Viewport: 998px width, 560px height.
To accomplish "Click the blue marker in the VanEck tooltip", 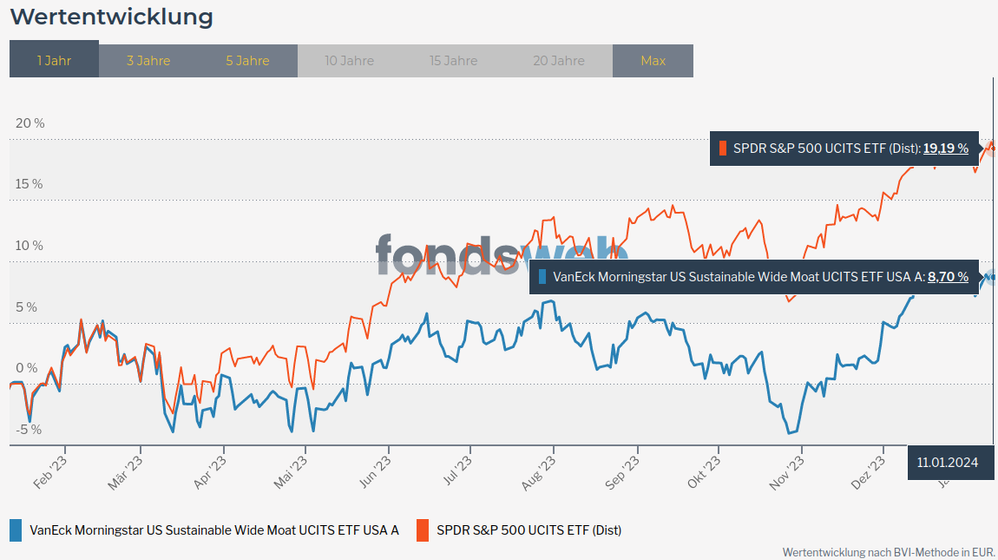I will 542,277.
